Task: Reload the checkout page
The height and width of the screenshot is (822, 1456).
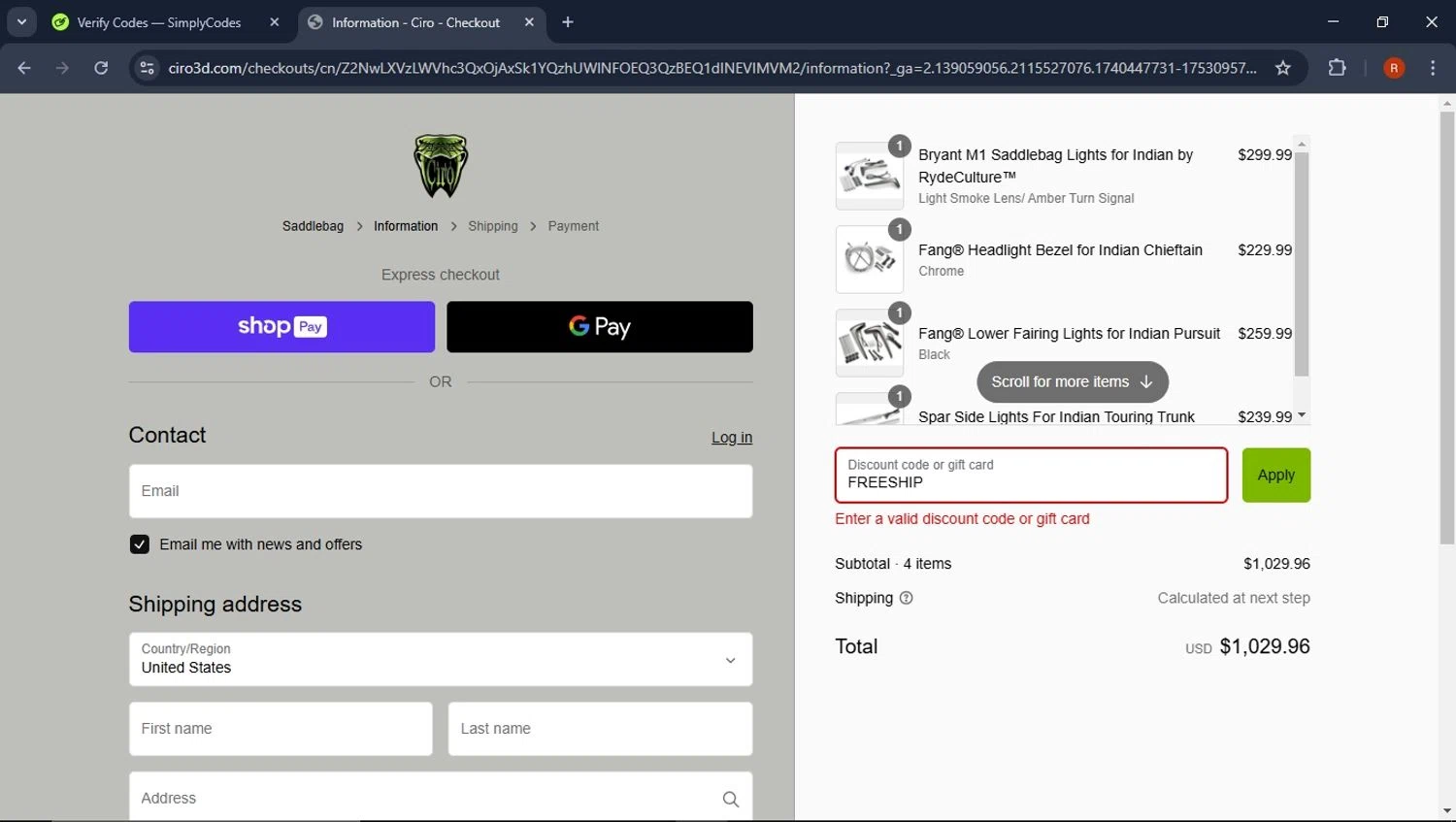Action: coord(101,68)
